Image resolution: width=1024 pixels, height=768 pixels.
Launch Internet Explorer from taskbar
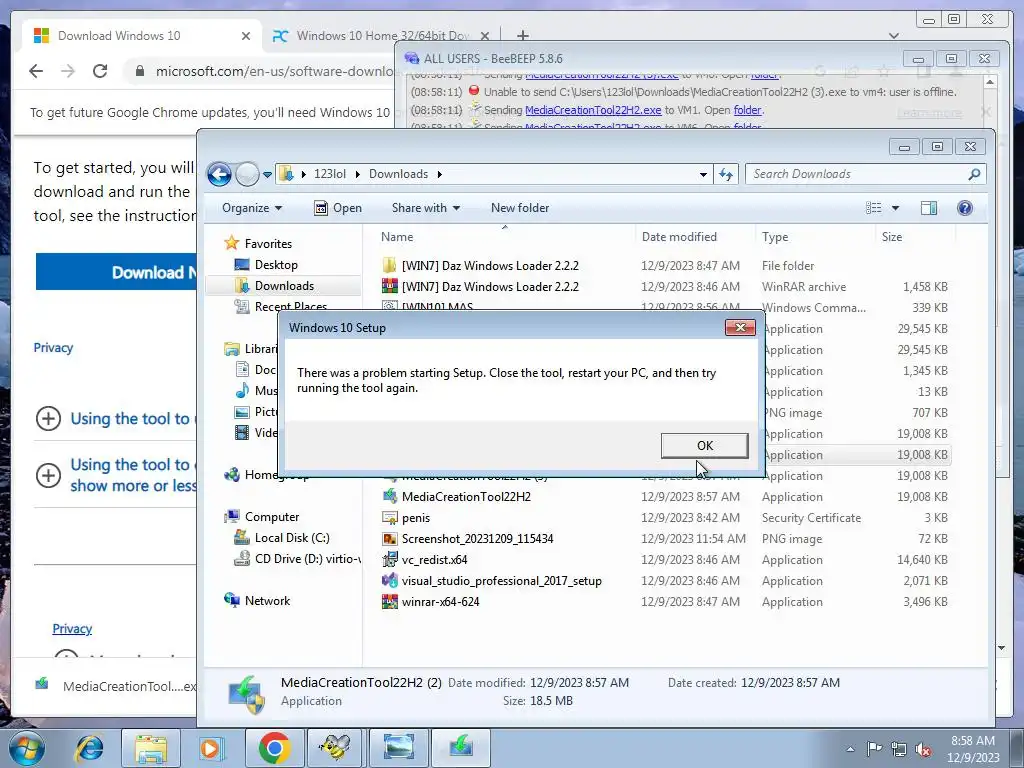pyautogui.click(x=89, y=748)
